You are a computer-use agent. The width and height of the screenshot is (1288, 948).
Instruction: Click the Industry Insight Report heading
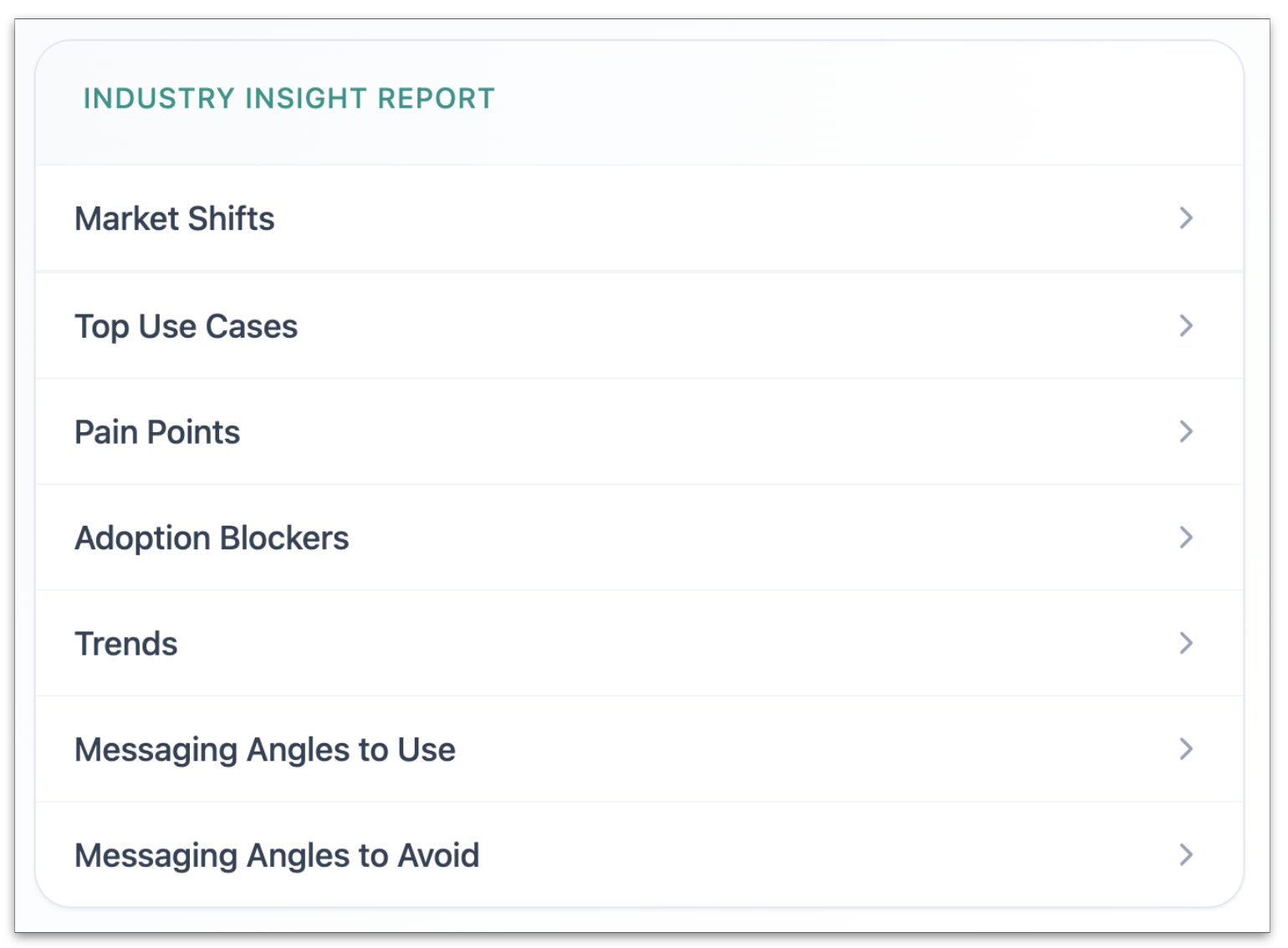[289, 98]
